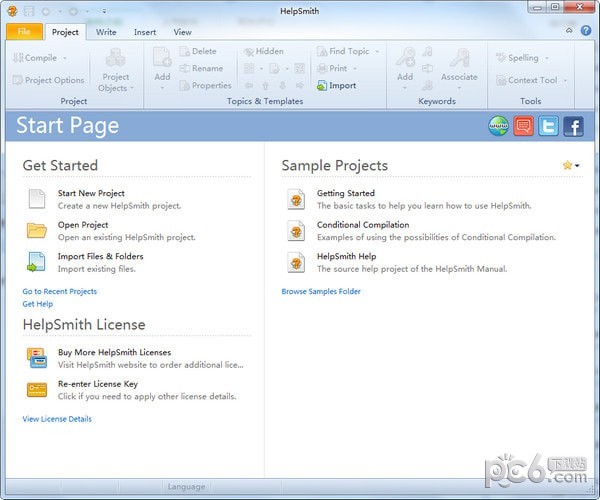
Task: Click the Associate keyword icon
Action: point(459,58)
